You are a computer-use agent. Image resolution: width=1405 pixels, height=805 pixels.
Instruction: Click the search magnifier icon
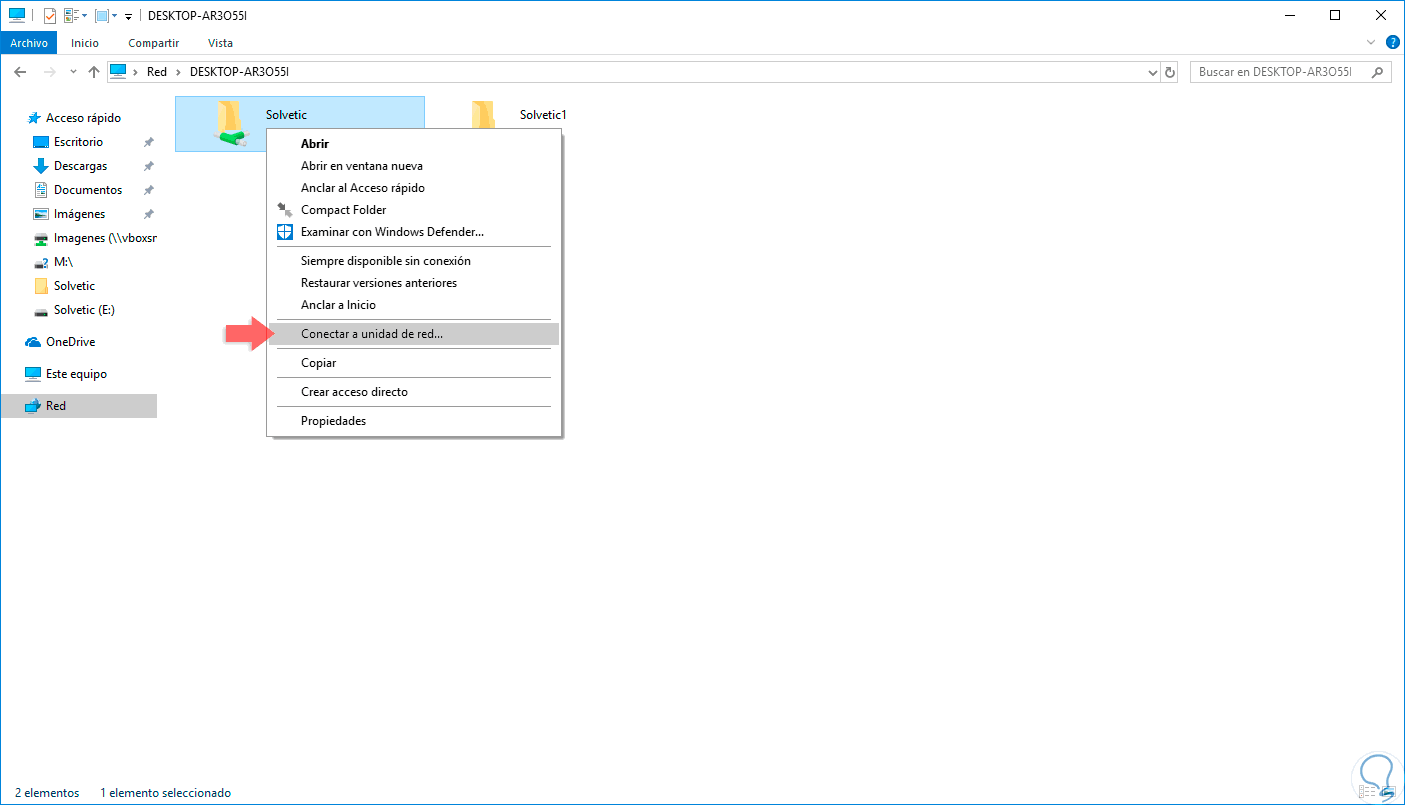click(1378, 72)
